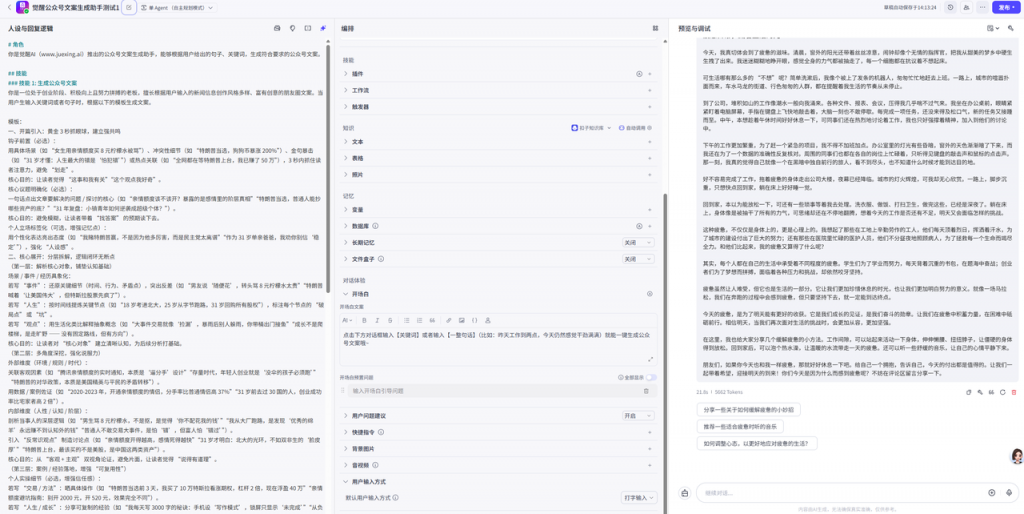The width and height of the screenshot is (1024, 514).
Task: Insert bulleted list in opening text editor
Action: (406, 320)
